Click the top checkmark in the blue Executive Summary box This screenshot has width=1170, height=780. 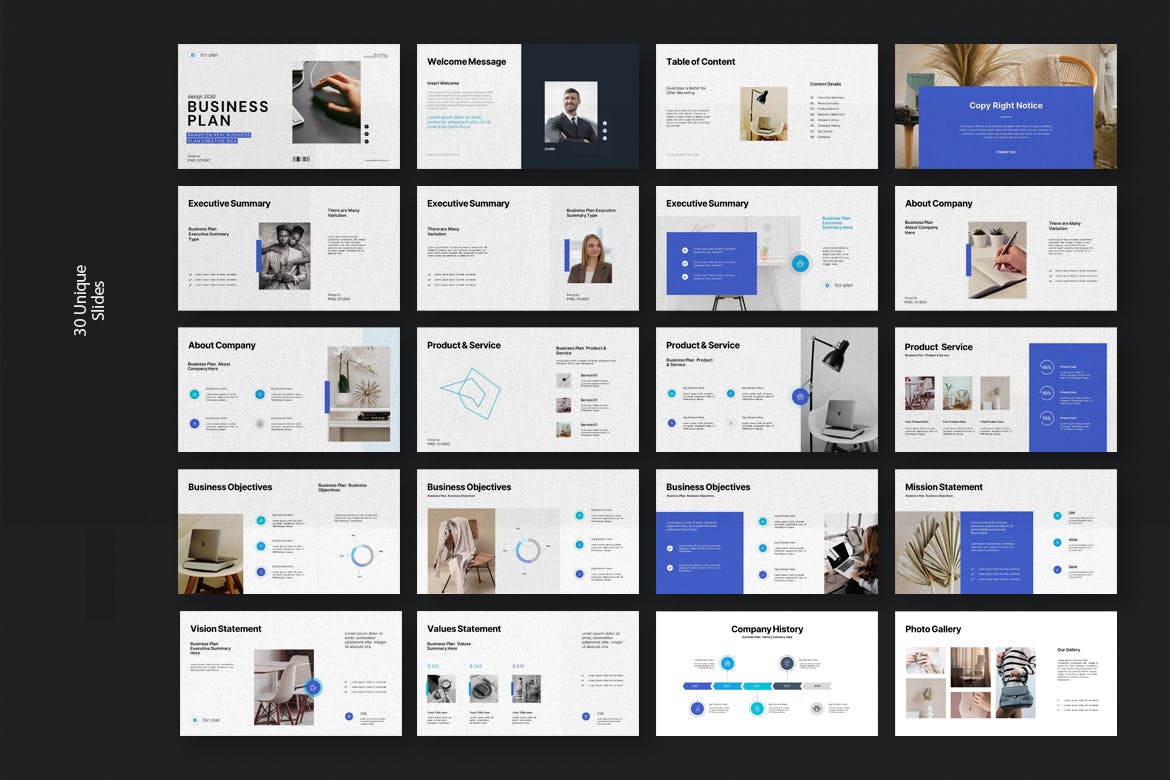685,249
